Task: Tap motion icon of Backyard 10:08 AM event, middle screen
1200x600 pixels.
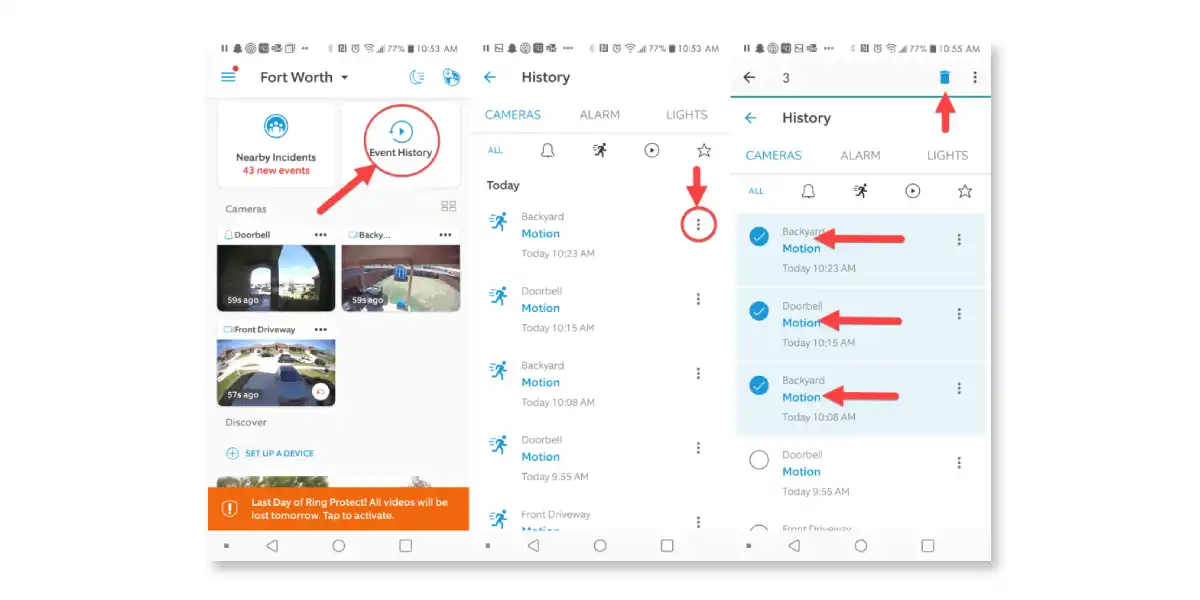Action: 498,370
